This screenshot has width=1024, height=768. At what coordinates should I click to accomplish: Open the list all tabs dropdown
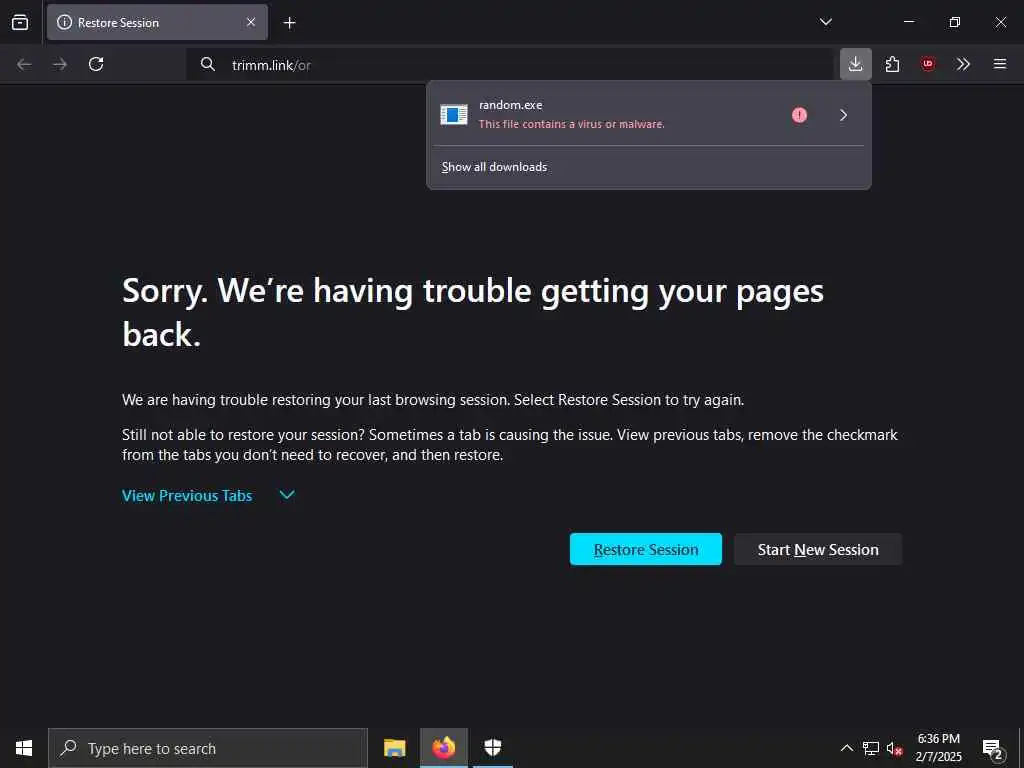(825, 22)
